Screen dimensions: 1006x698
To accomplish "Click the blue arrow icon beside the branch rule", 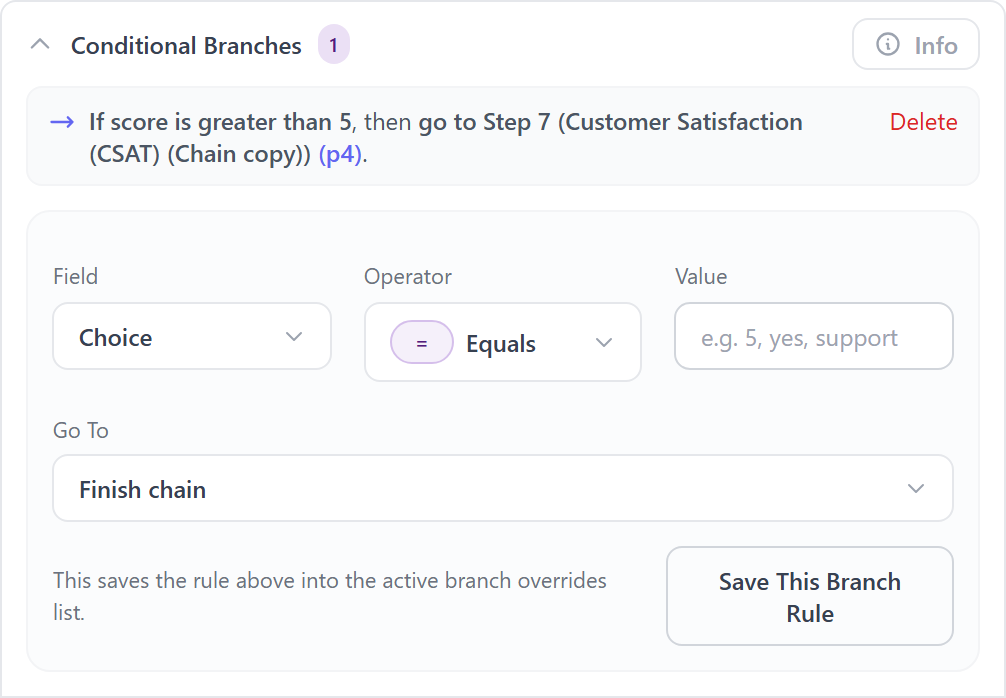I will [x=62, y=122].
